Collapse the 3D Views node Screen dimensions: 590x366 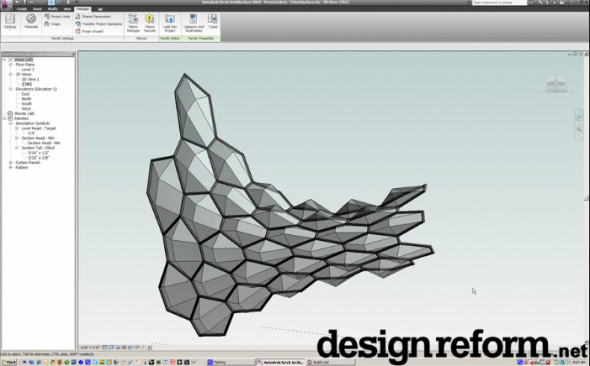pos(11,74)
